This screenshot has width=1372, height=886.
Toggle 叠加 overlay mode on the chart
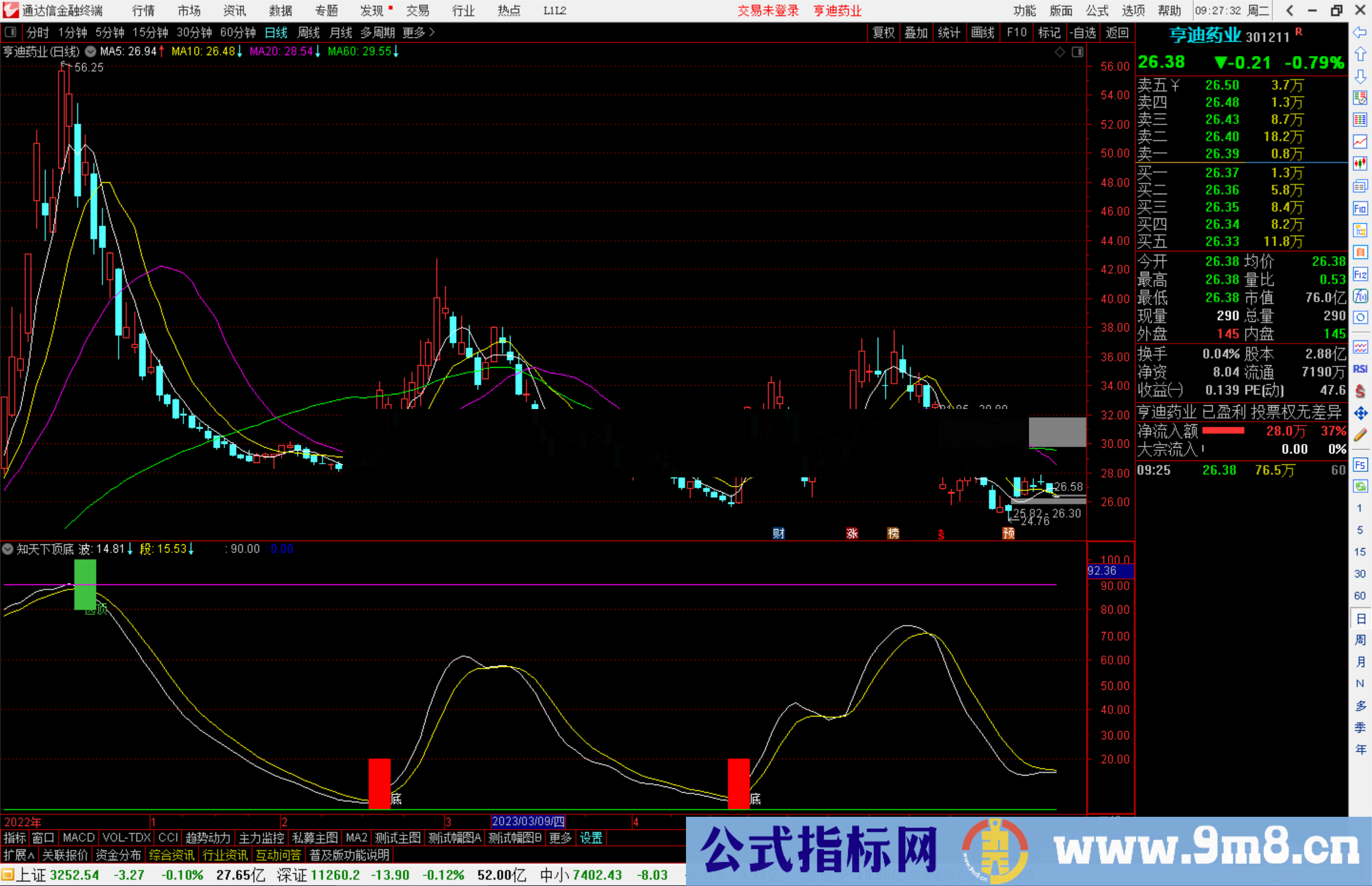coord(917,32)
